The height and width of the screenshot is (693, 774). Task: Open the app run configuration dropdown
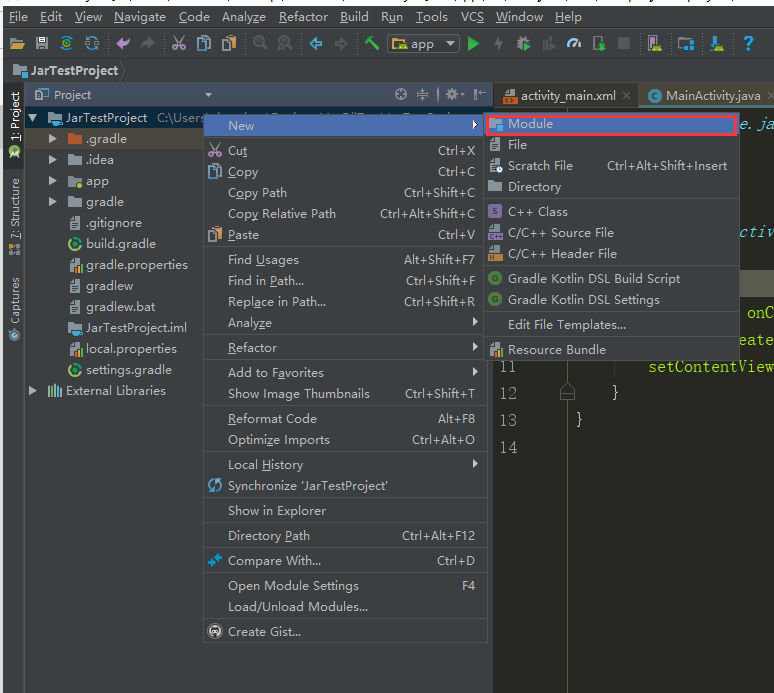(x=424, y=44)
